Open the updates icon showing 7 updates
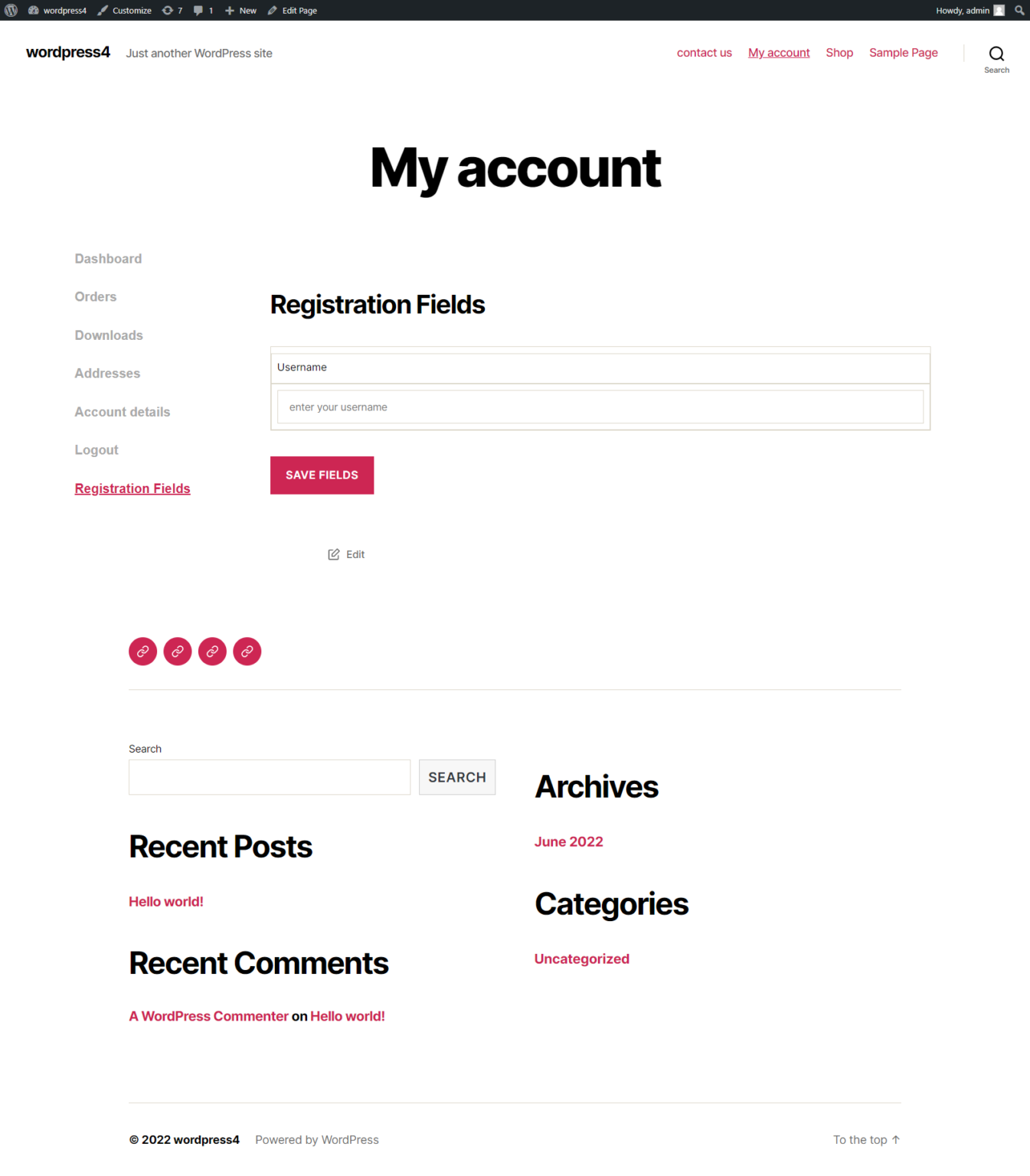 coord(172,10)
